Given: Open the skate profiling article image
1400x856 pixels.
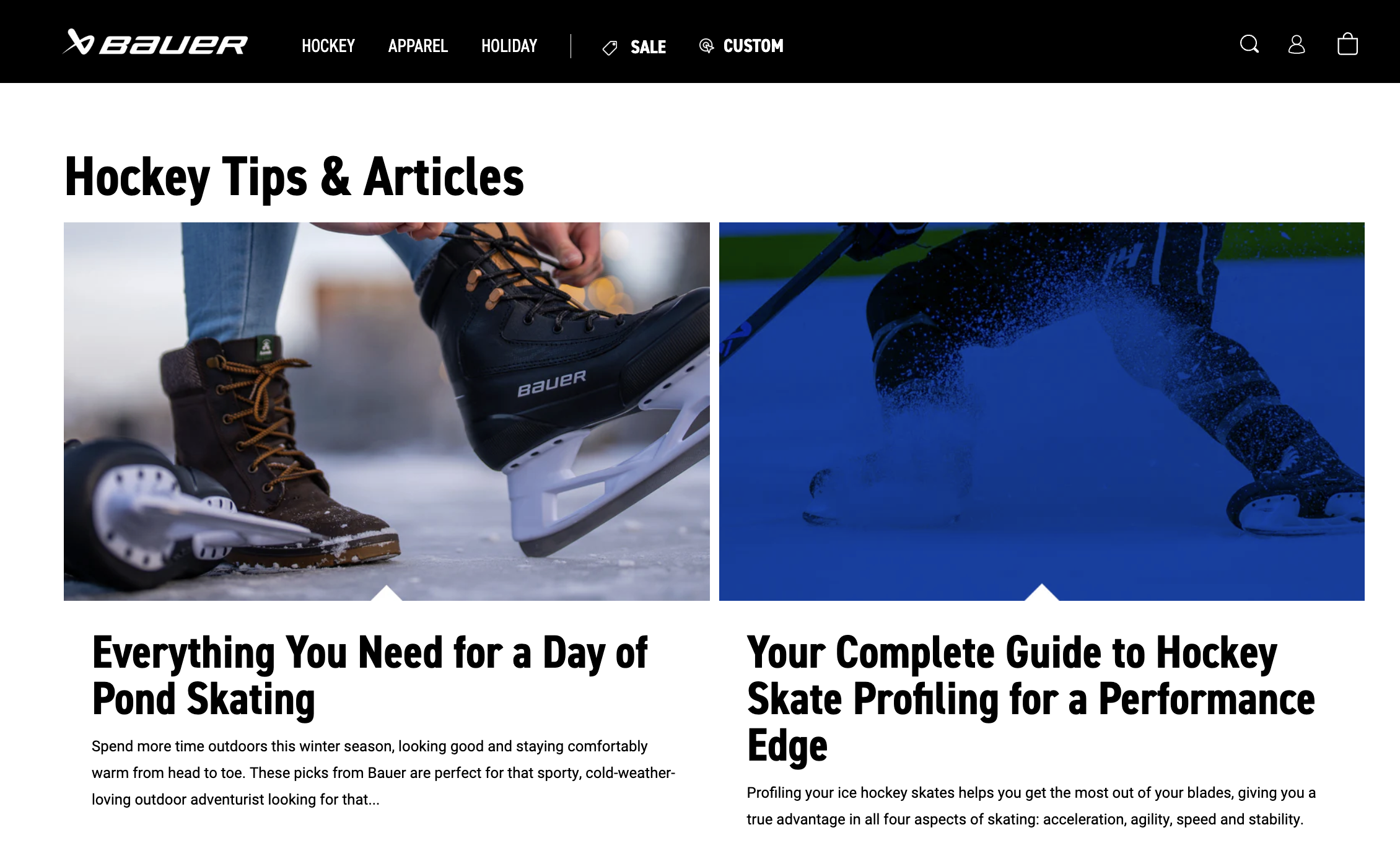Looking at the screenshot, I should tap(1042, 411).
